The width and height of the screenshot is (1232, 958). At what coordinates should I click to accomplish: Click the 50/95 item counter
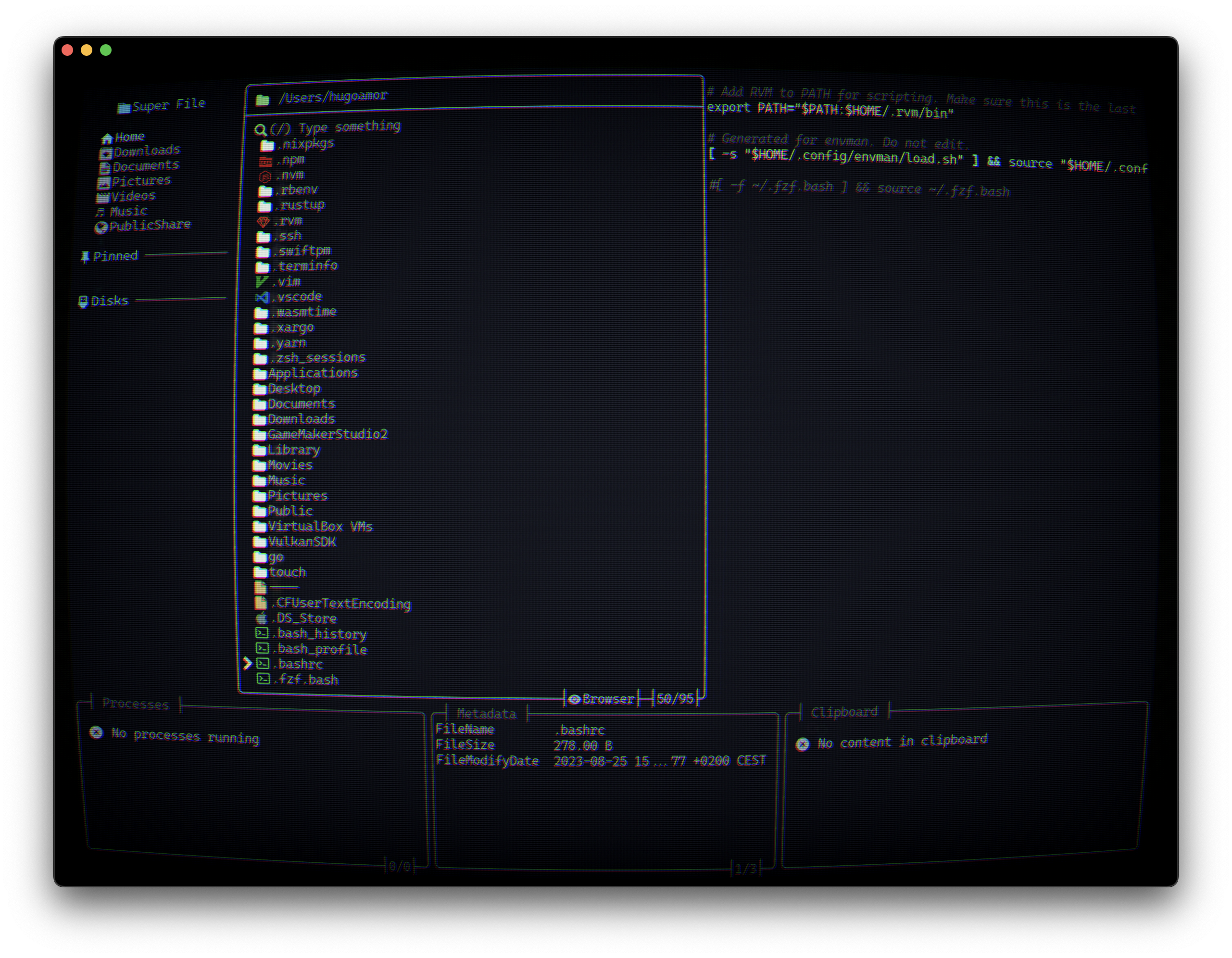(675, 698)
